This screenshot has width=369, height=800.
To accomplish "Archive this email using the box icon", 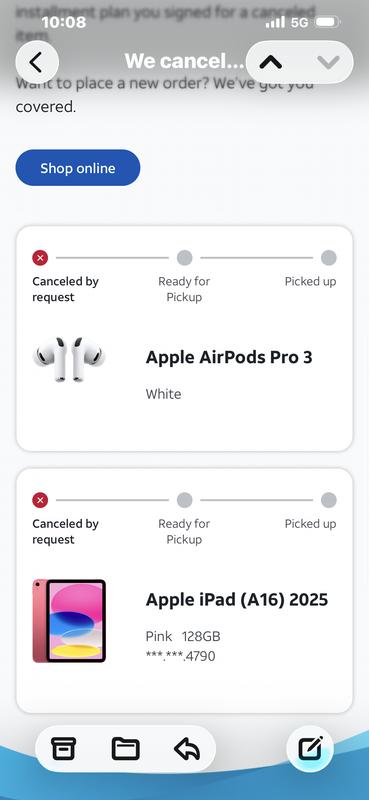I will (64, 749).
